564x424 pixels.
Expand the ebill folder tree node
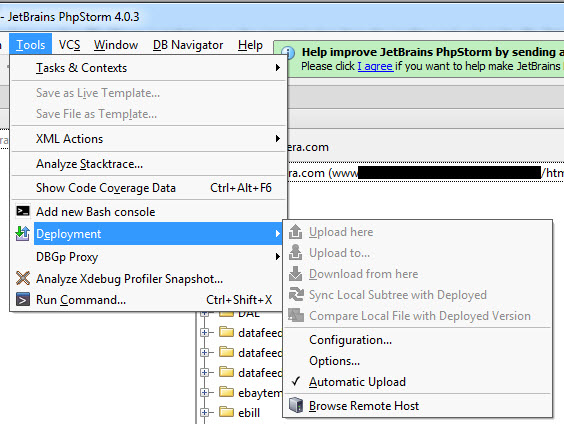(204, 412)
